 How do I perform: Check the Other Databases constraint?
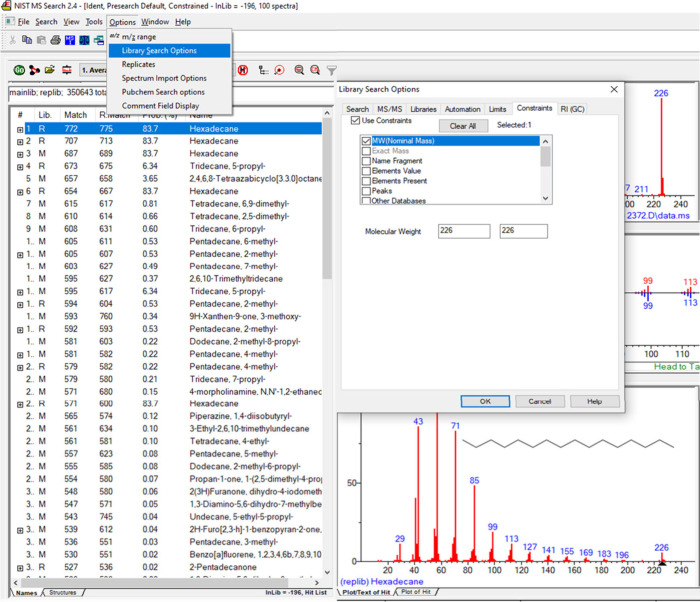[367, 201]
